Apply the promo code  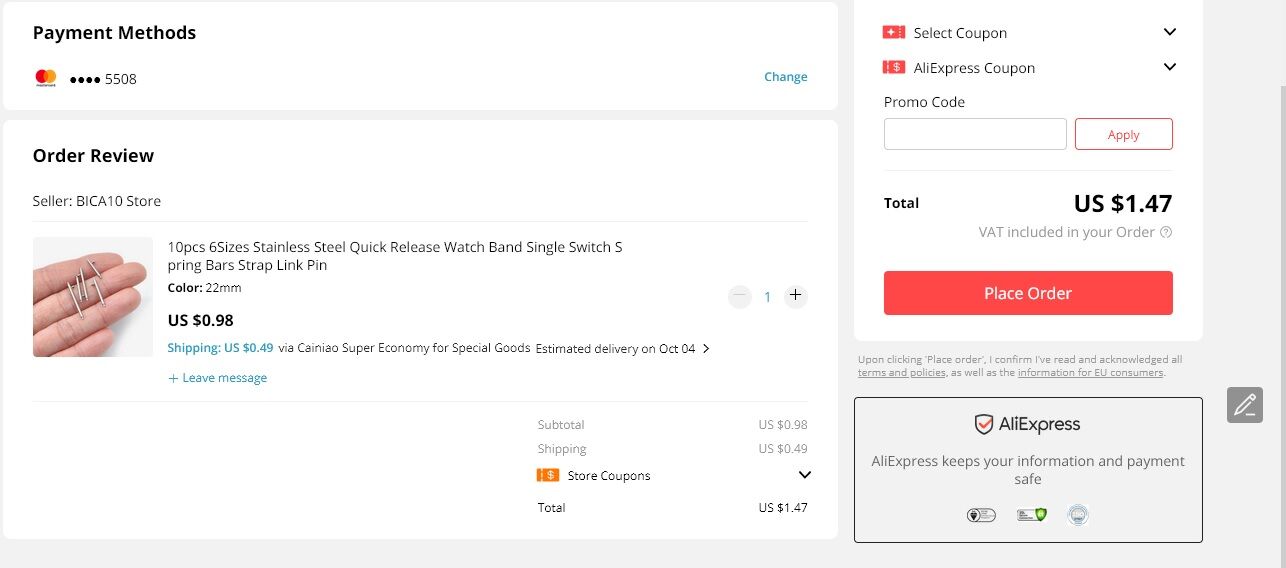pos(1124,134)
